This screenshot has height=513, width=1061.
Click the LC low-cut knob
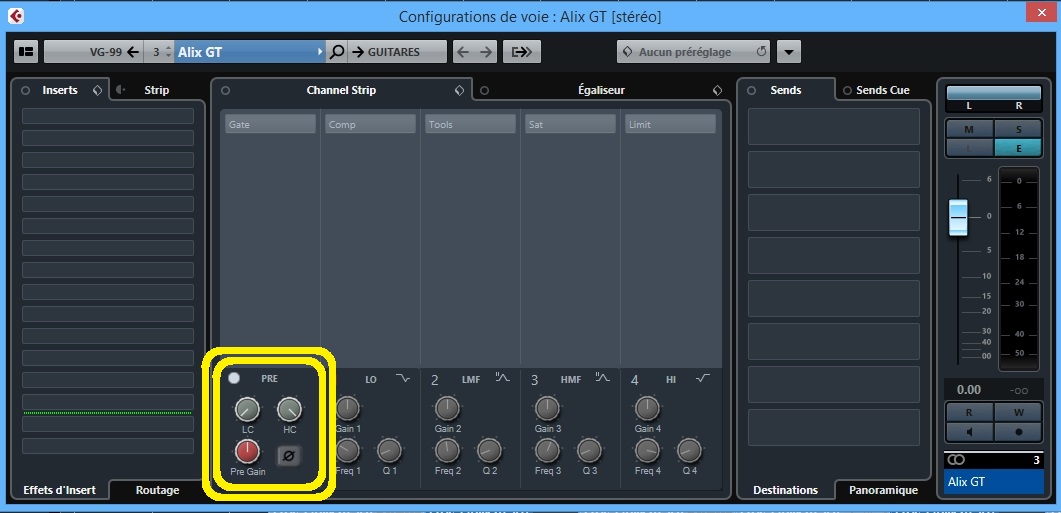coord(247,409)
